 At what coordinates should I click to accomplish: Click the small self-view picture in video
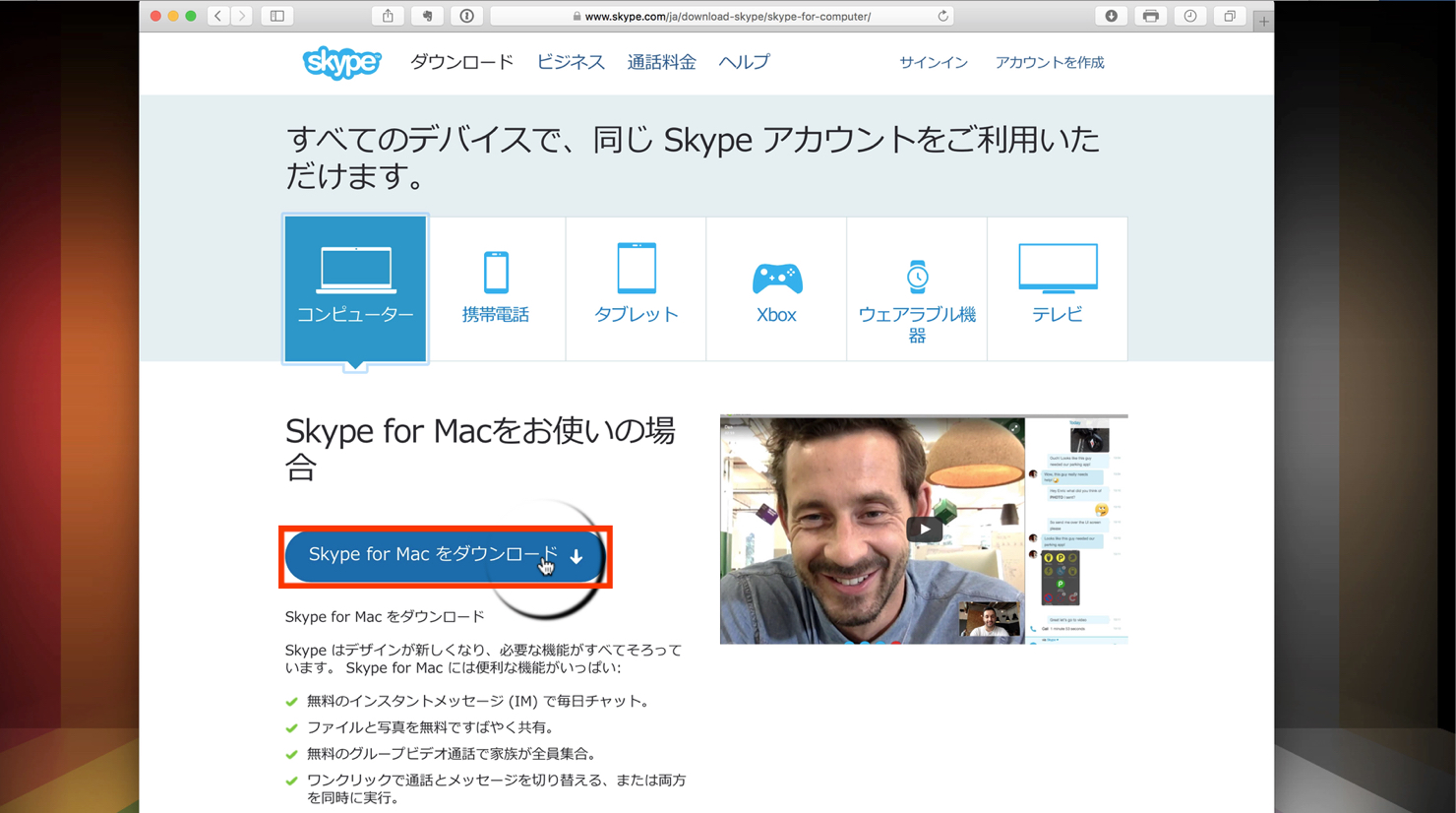(990, 619)
